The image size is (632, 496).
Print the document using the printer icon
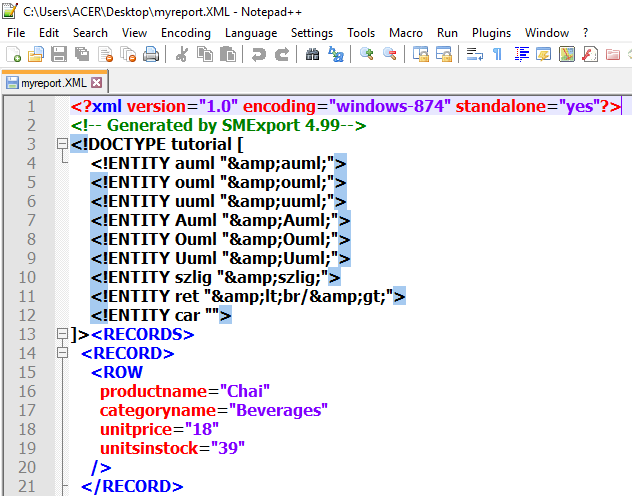click(151, 54)
